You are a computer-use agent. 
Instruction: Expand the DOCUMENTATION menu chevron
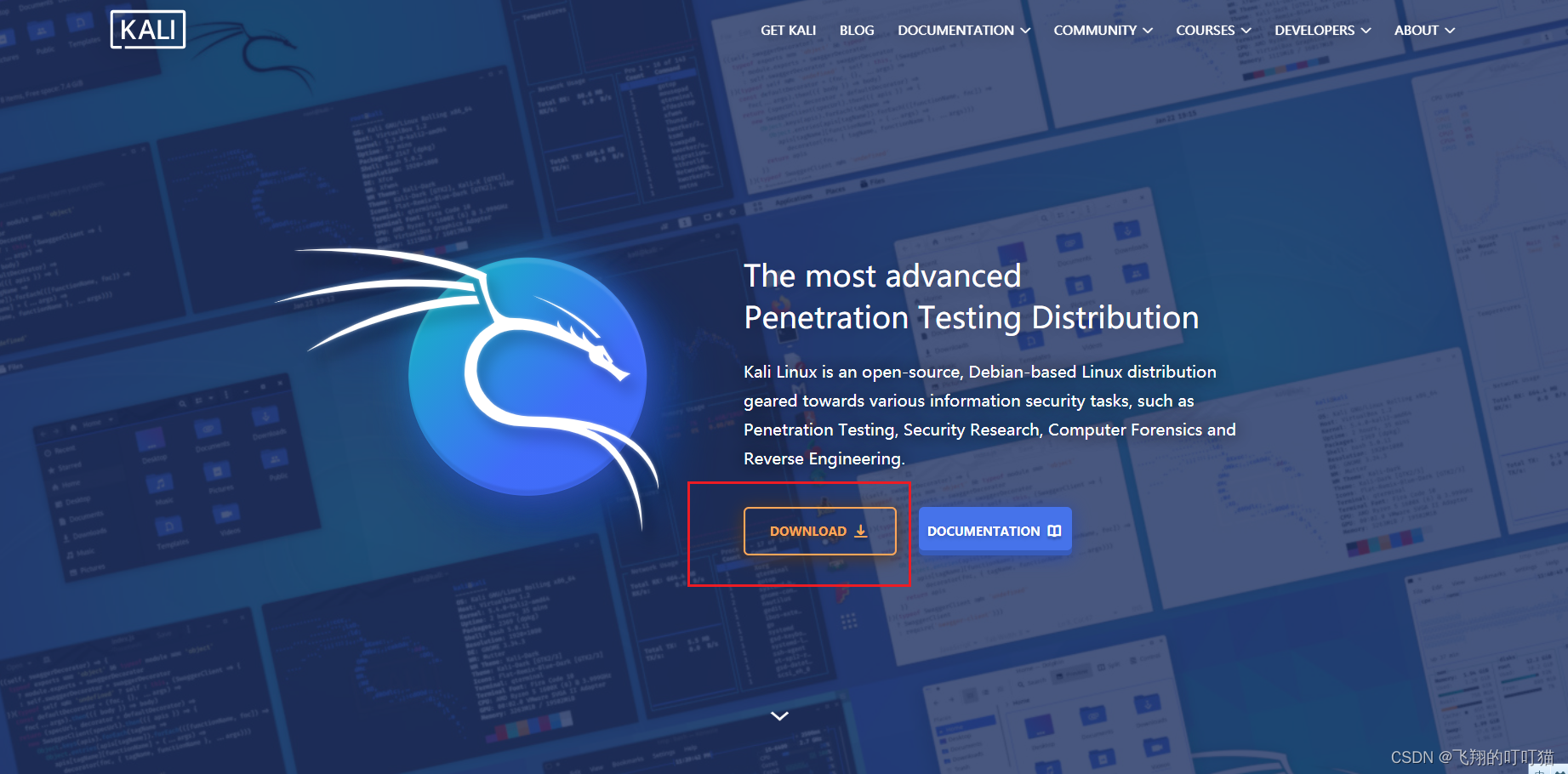[1025, 31]
